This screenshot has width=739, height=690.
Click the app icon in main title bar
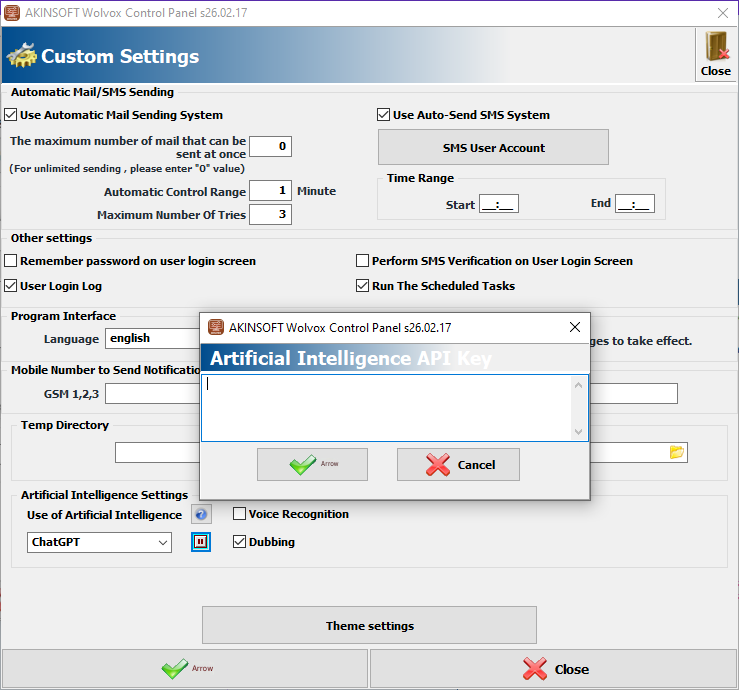tap(12, 13)
